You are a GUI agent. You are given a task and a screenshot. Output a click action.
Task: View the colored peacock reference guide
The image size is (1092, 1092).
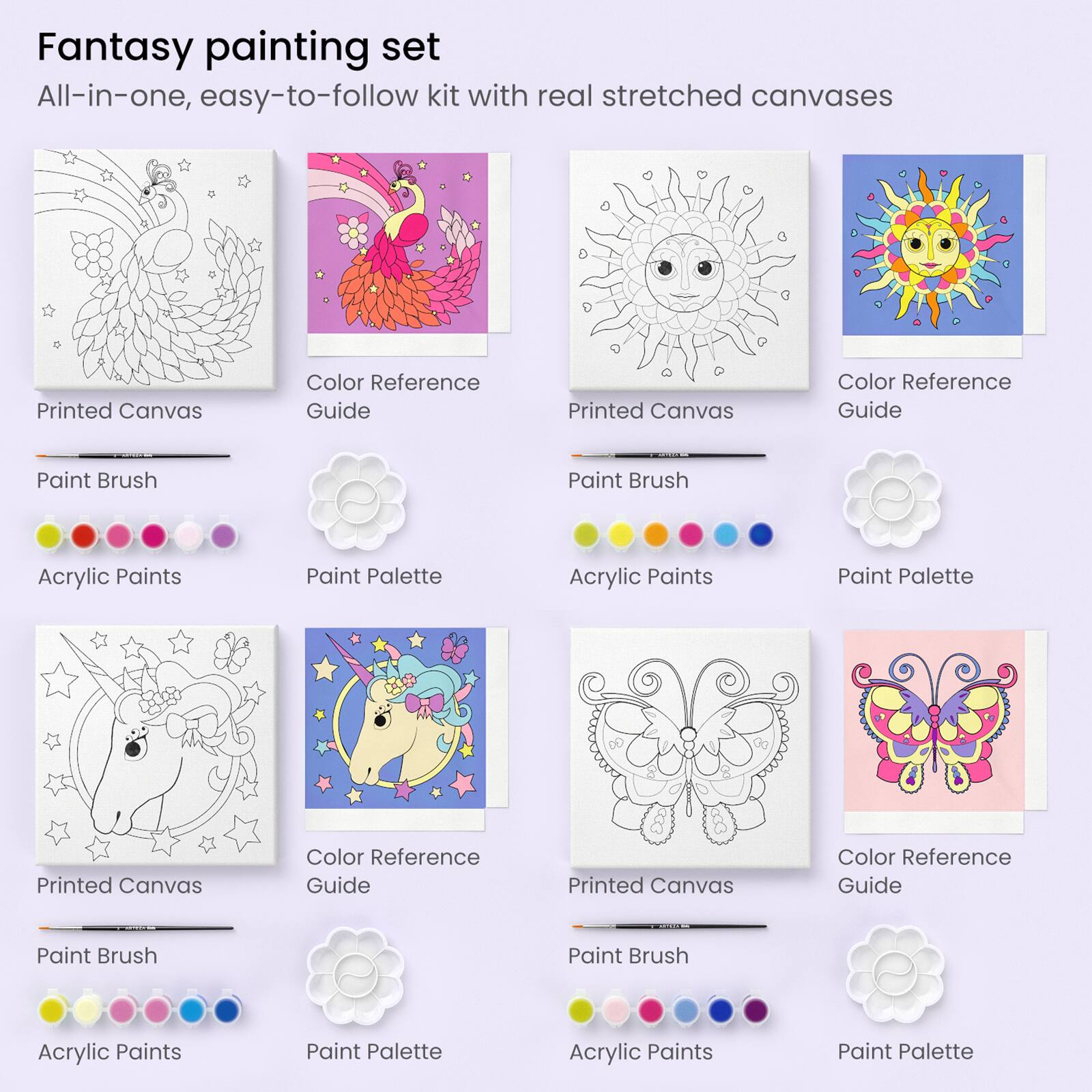397,243
